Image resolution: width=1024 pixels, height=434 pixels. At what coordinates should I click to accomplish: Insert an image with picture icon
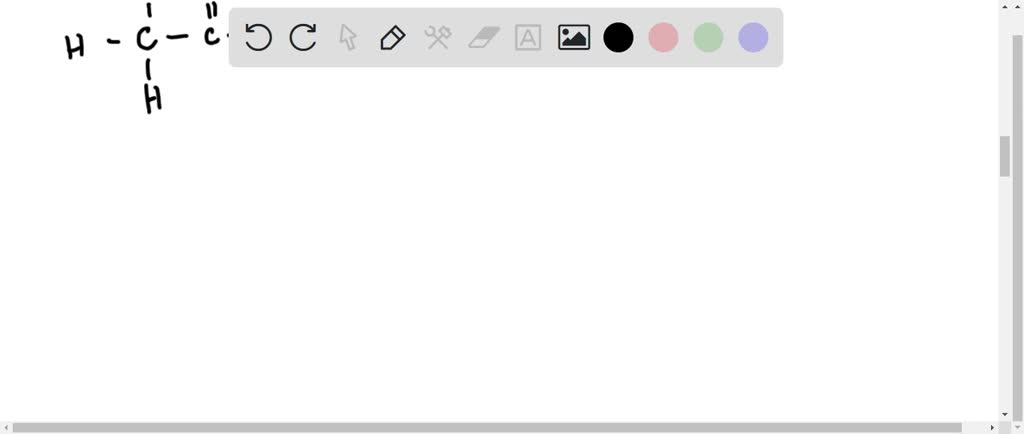click(574, 37)
